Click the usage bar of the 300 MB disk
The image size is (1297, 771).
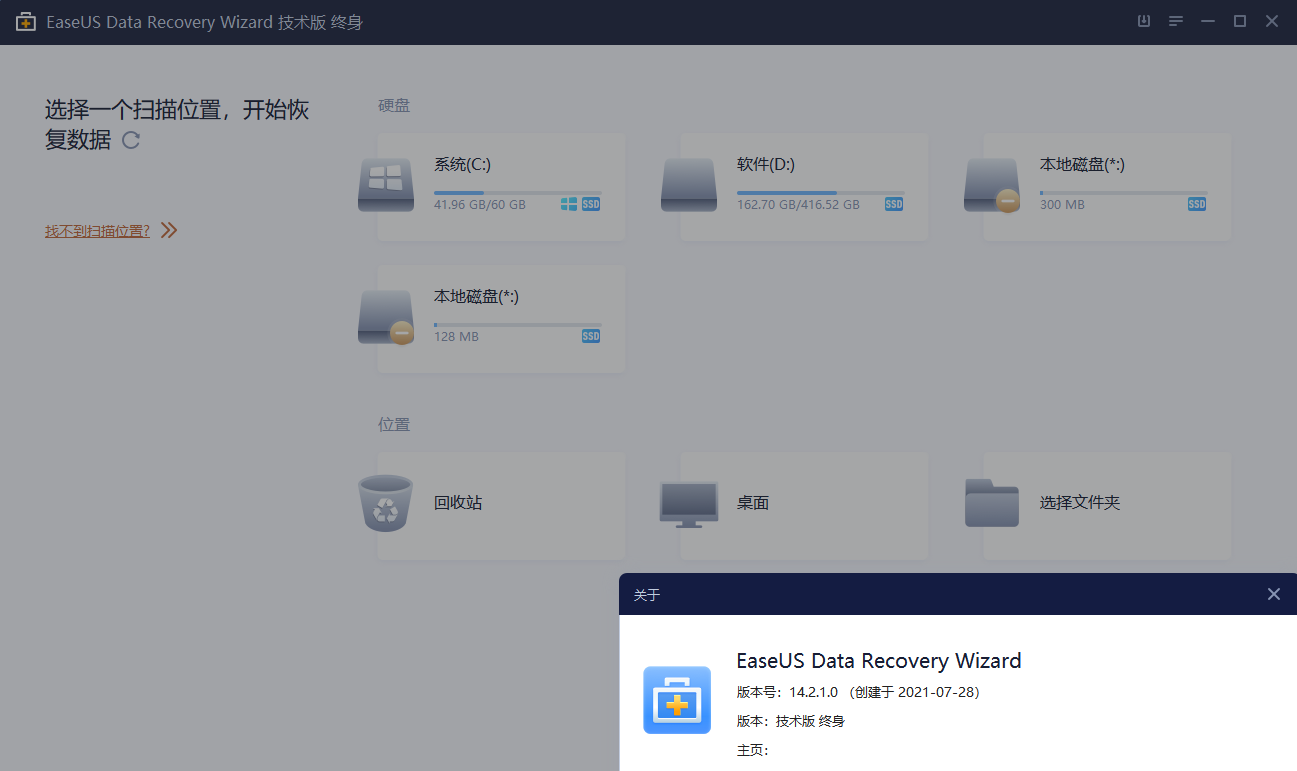1123,193
